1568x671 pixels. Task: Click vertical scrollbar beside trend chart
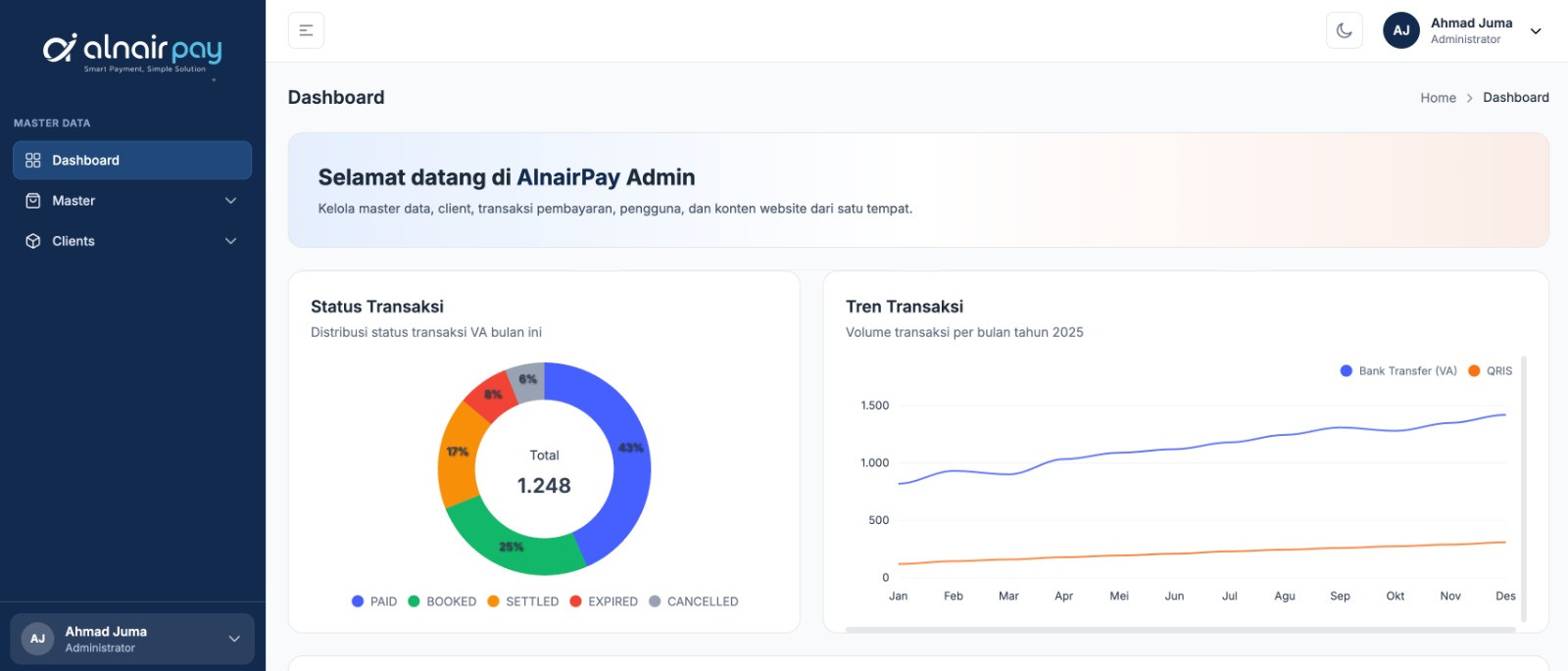pos(1524,488)
